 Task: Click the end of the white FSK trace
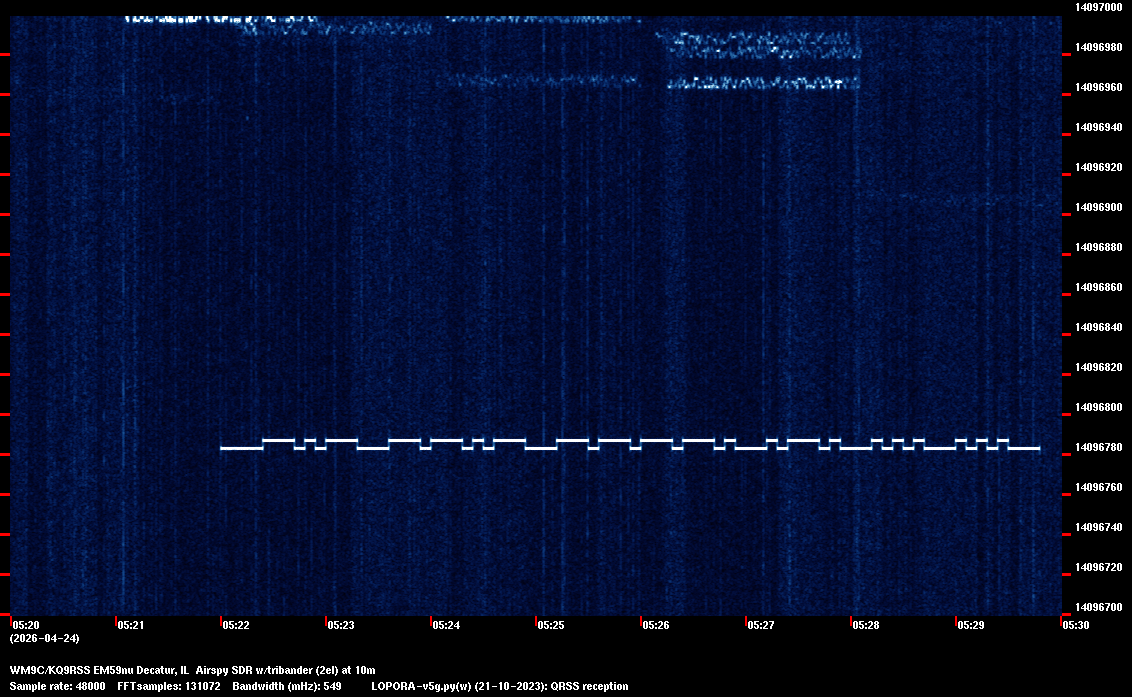click(1037, 448)
